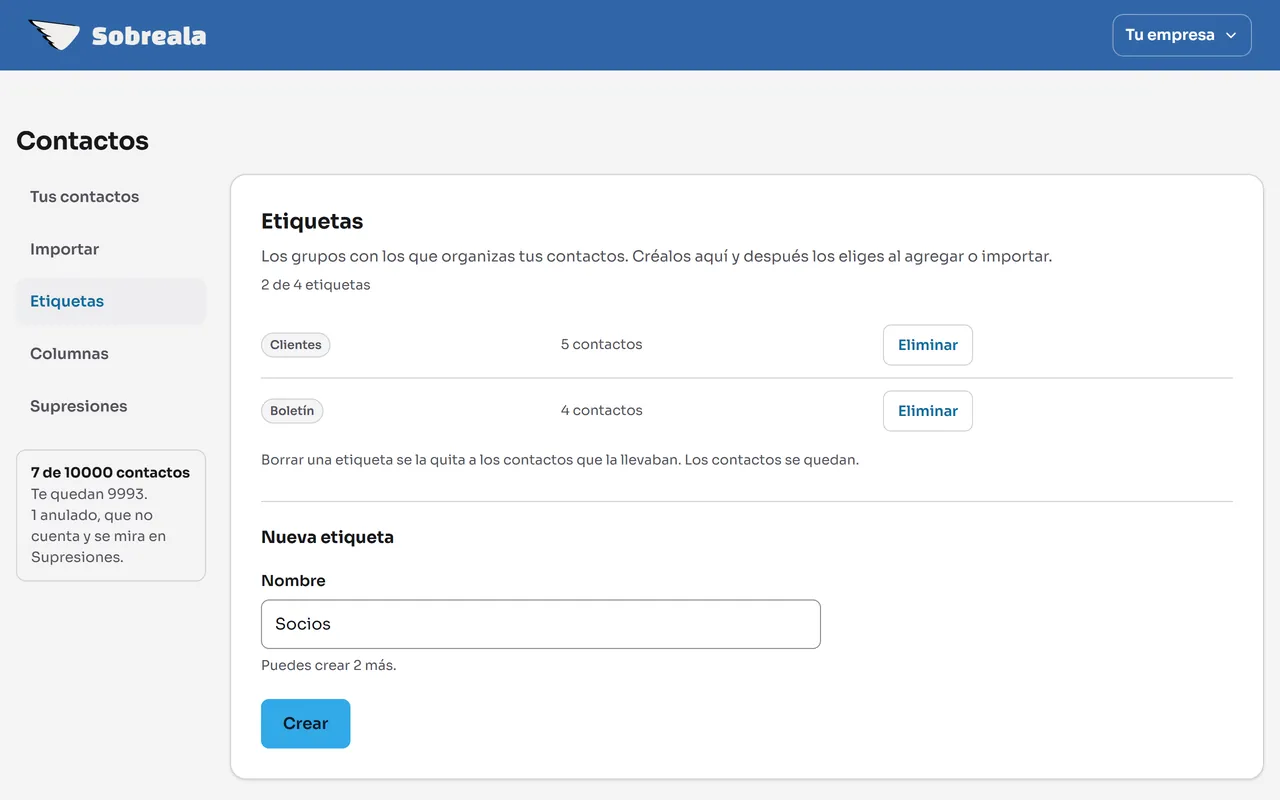This screenshot has width=1280, height=800.
Task: Click the Sobreala wing logo
Action: click(x=54, y=35)
